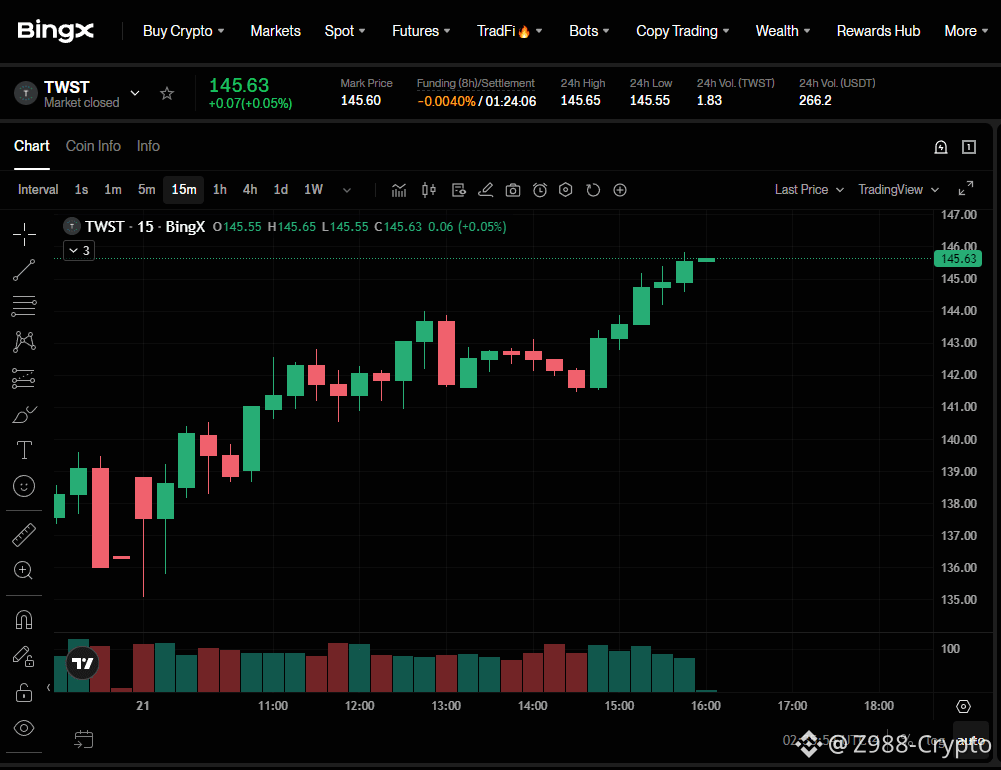Expand the Spot menu
Image resolution: width=1001 pixels, height=770 pixels.
coord(345,31)
